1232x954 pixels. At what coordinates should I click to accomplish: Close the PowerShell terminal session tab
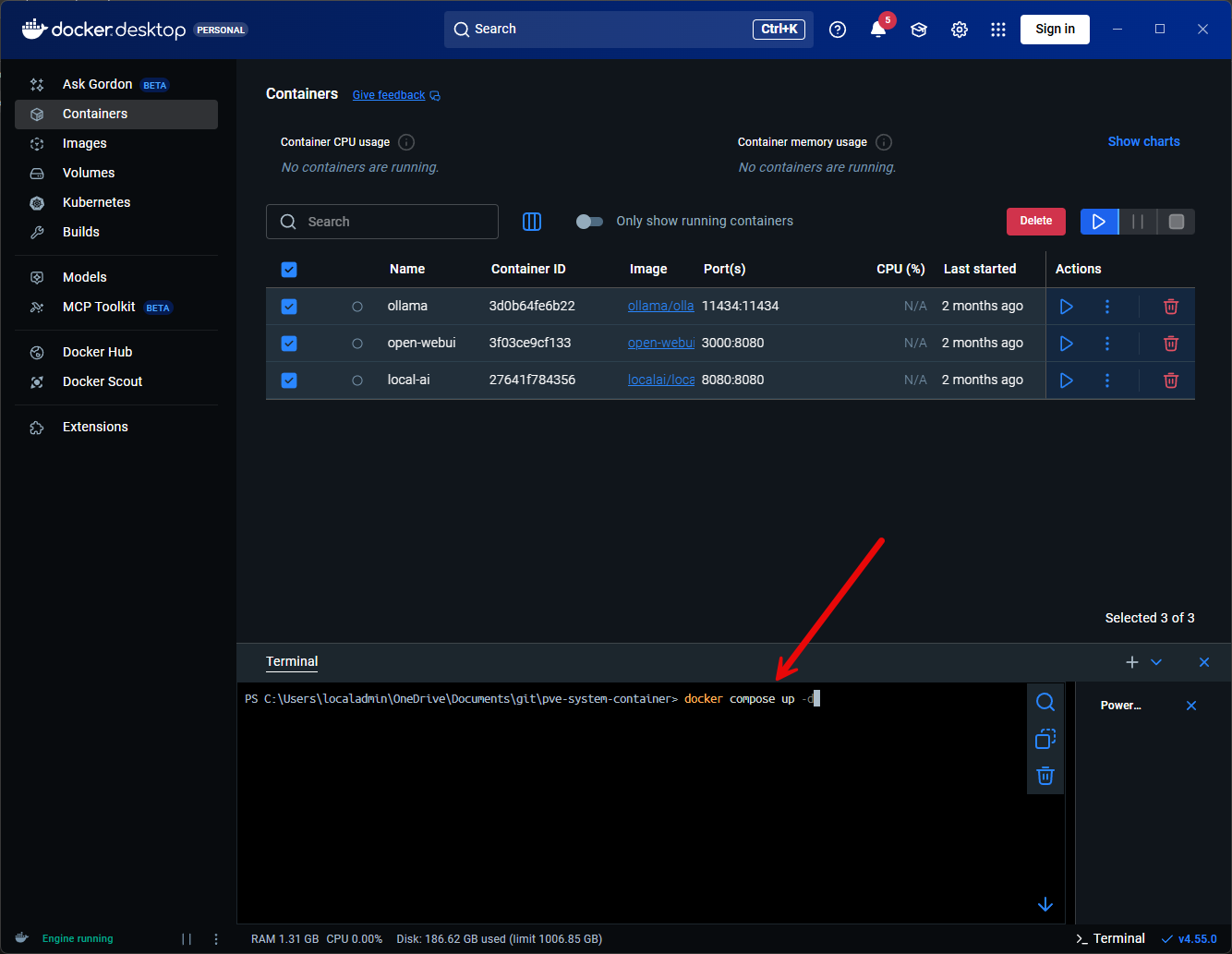point(1191,706)
